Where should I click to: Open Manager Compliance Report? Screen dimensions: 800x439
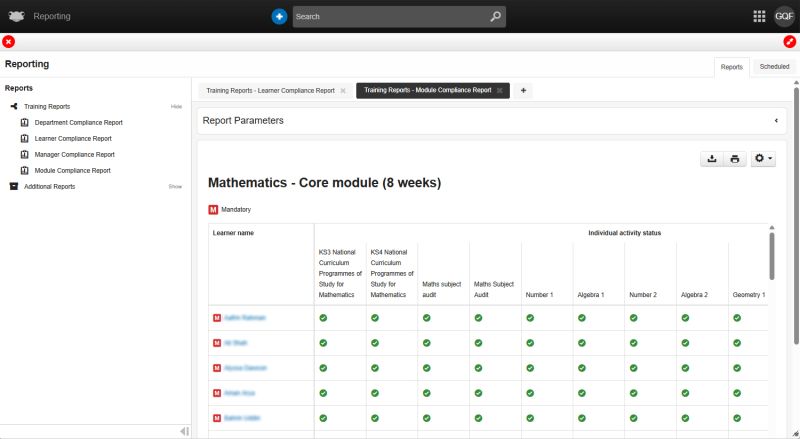[x=74, y=154]
